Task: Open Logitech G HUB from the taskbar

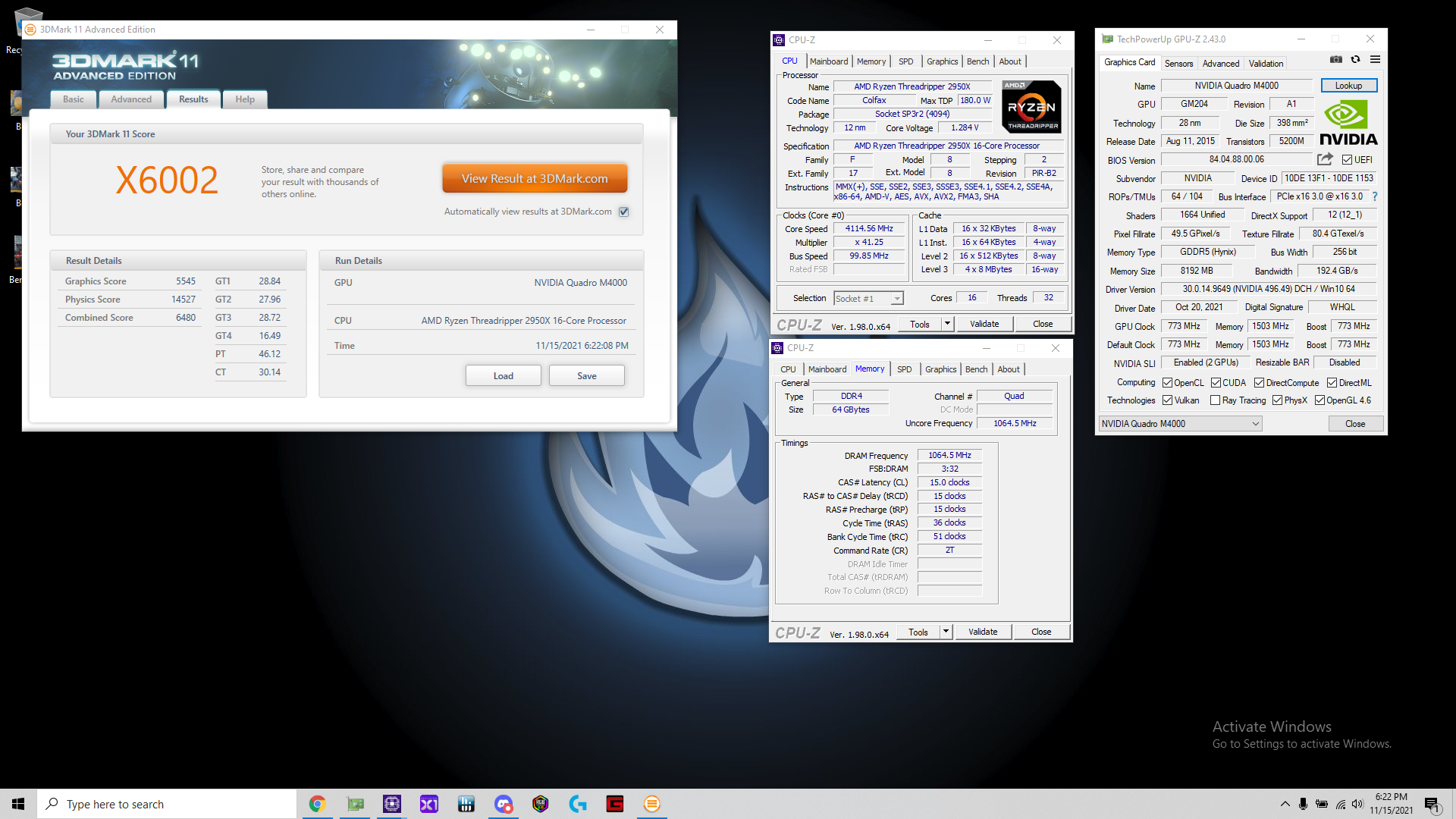Action: point(578,804)
